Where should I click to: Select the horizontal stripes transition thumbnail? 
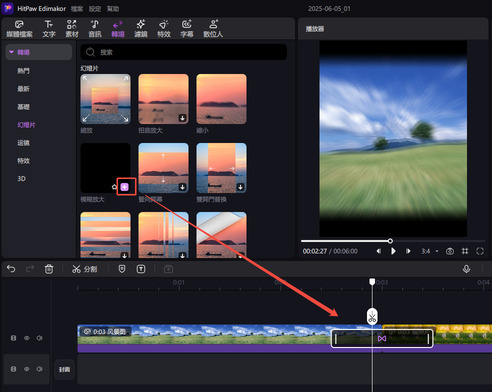(x=105, y=235)
